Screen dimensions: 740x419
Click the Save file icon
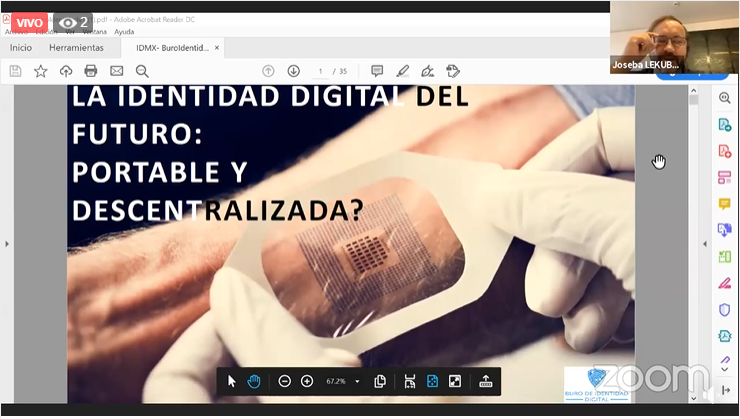(x=15, y=71)
